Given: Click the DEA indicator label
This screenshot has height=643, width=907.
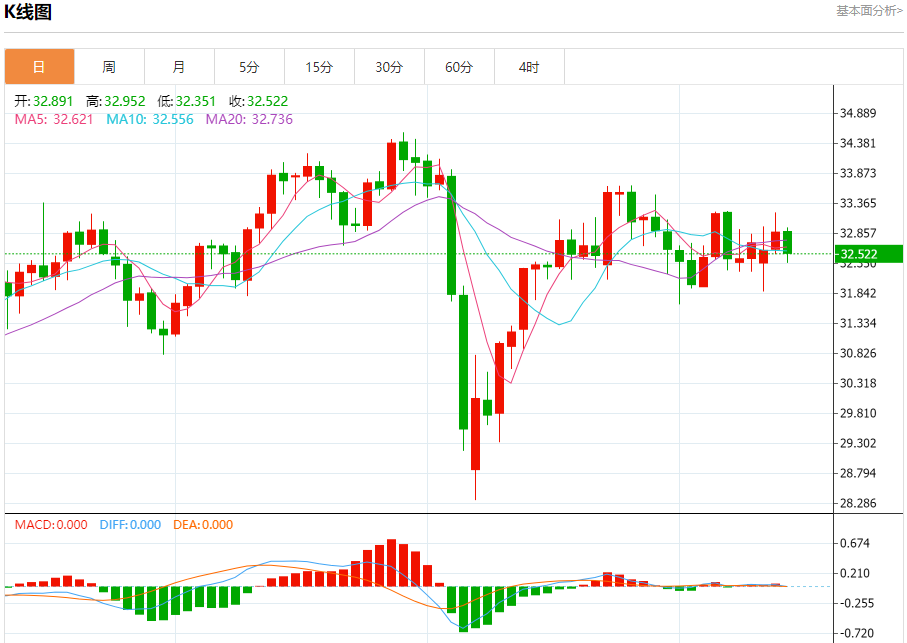Looking at the screenshot, I should point(203,525).
